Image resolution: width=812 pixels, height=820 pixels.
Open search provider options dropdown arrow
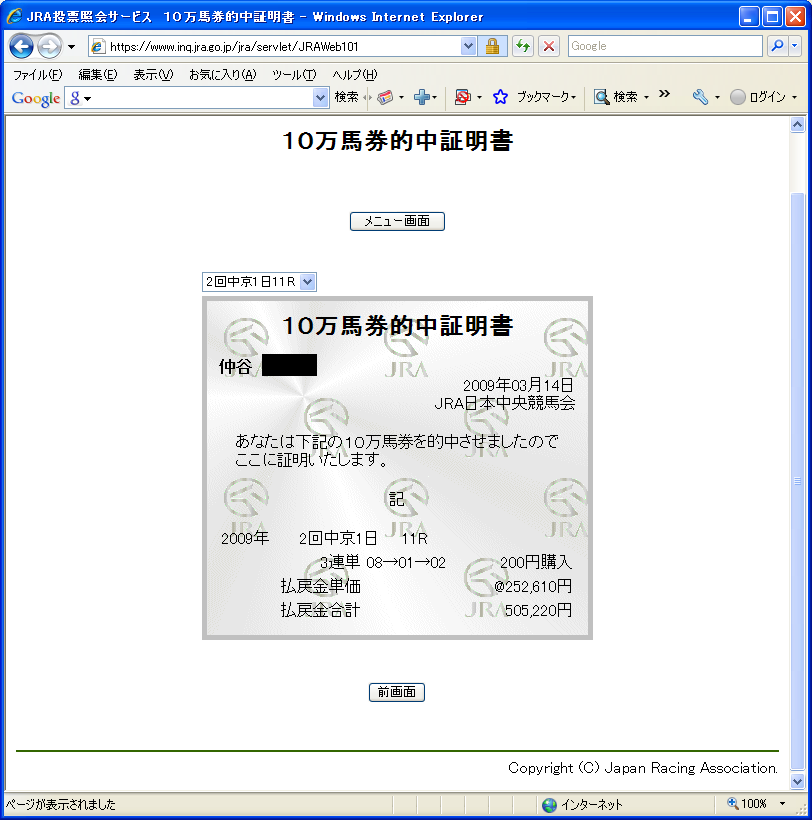(795, 46)
